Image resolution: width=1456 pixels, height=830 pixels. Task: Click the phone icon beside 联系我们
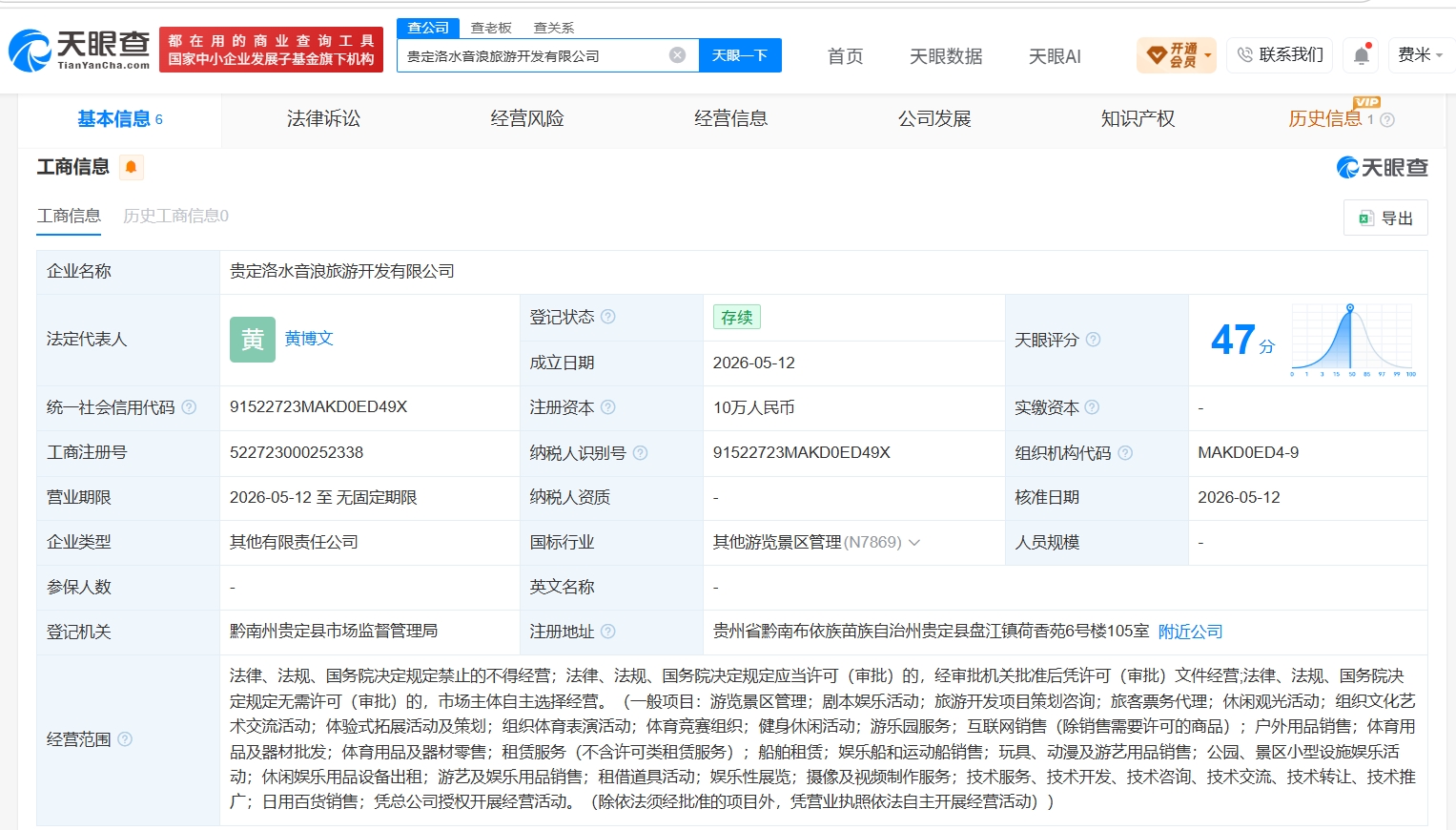[x=1244, y=55]
